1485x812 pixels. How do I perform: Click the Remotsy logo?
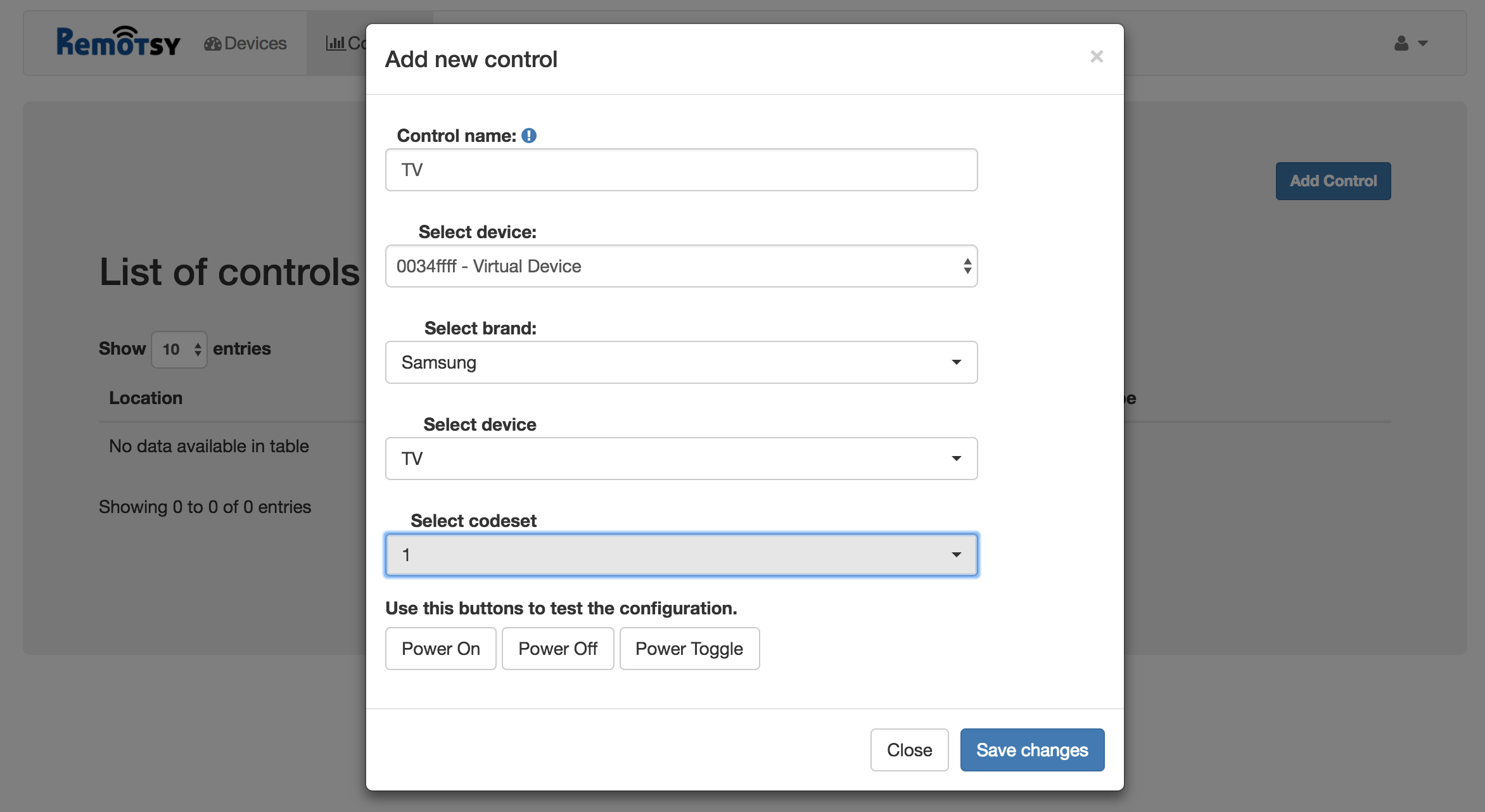[118, 42]
